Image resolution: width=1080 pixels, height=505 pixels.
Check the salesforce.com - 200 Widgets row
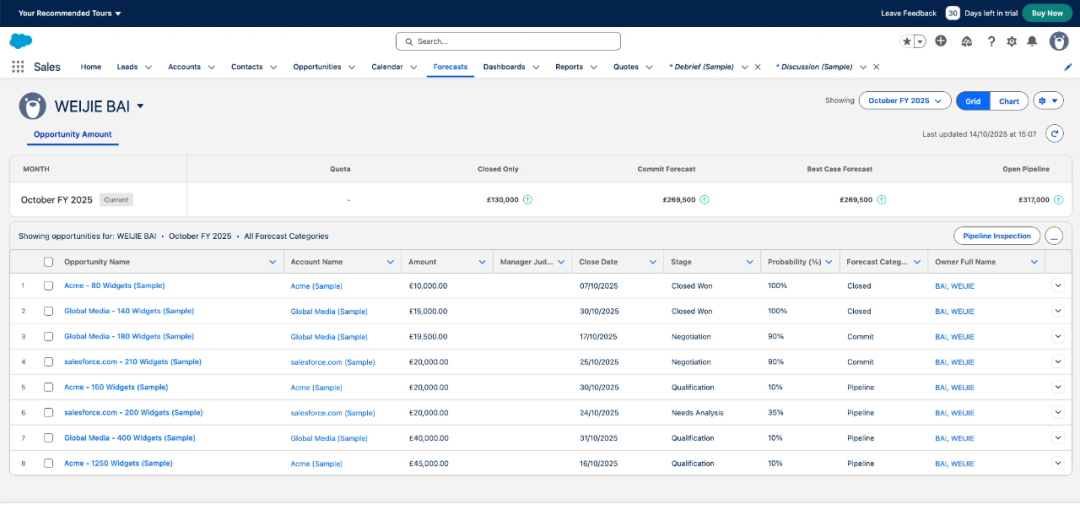pyautogui.click(x=48, y=412)
